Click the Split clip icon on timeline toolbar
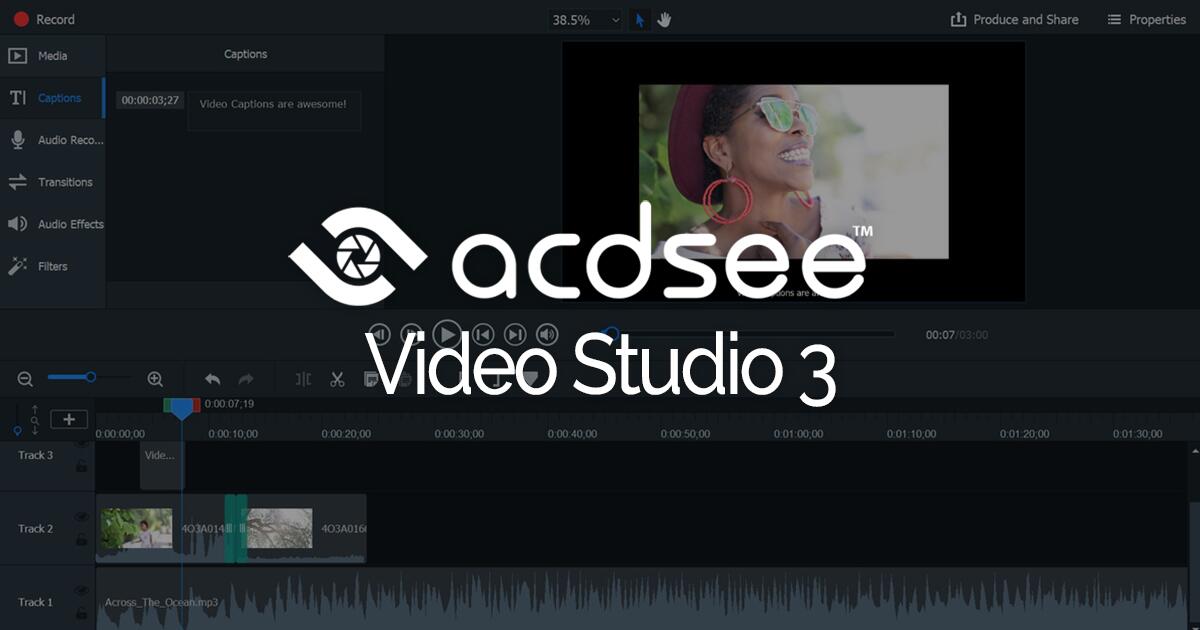The width and height of the screenshot is (1200, 630). pos(301,379)
